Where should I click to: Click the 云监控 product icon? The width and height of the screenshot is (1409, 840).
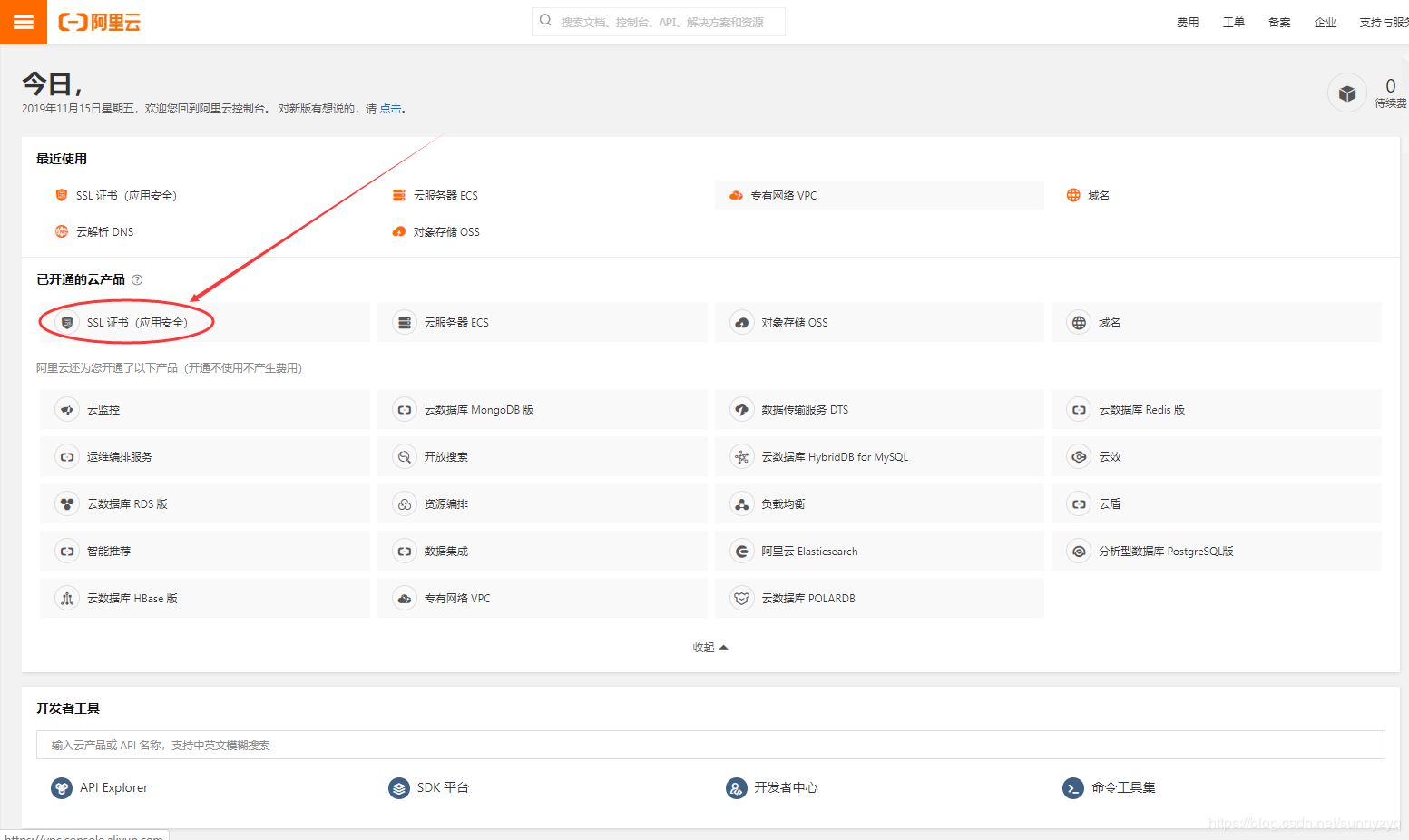[x=67, y=410]
